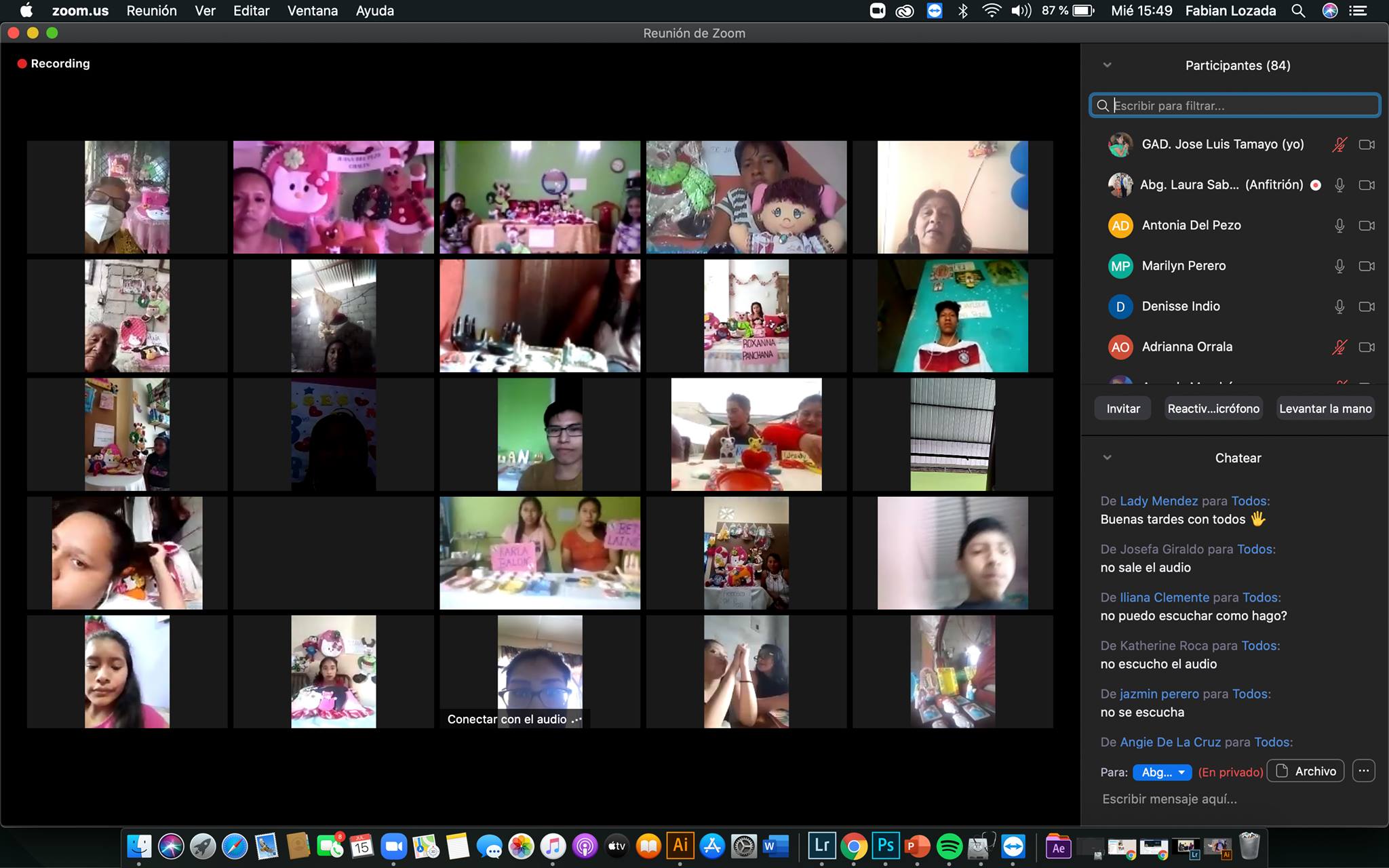Screen dimensions: 1389x868
Task: Select the Roxanna Panchana video thumbnail
Action: click(x=746, y=316)
